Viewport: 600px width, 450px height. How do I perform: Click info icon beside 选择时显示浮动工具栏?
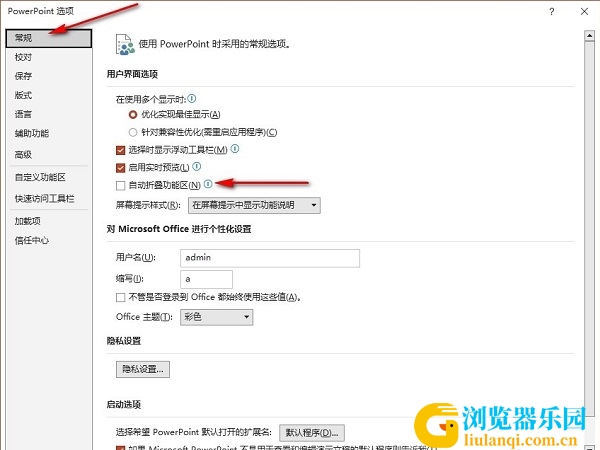[x=235, y=148]
